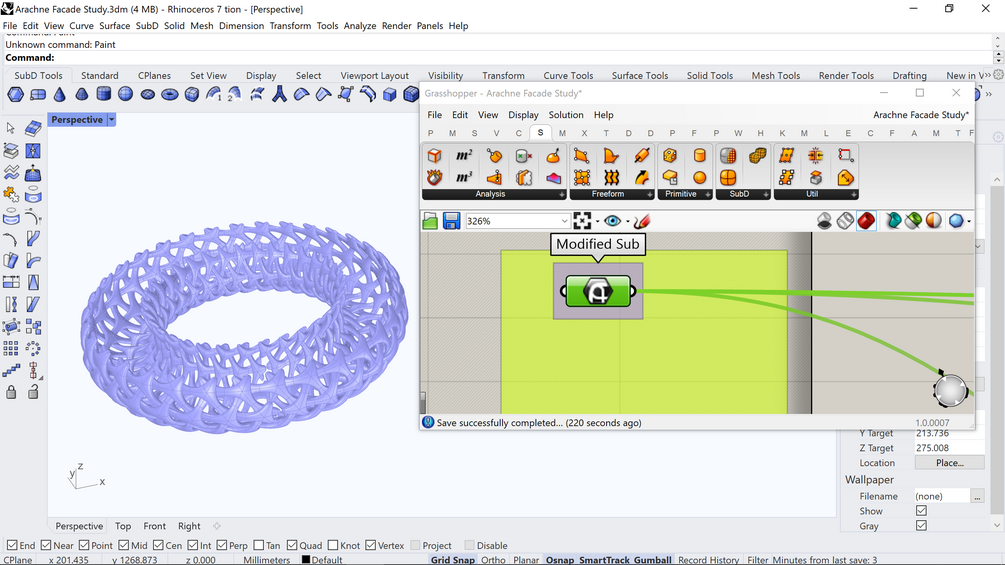The height and width of the screenshot is (565, 1005).
Task: Click into the Rhino Command input line
Action: pyautogui.click(x=500, y=58)
